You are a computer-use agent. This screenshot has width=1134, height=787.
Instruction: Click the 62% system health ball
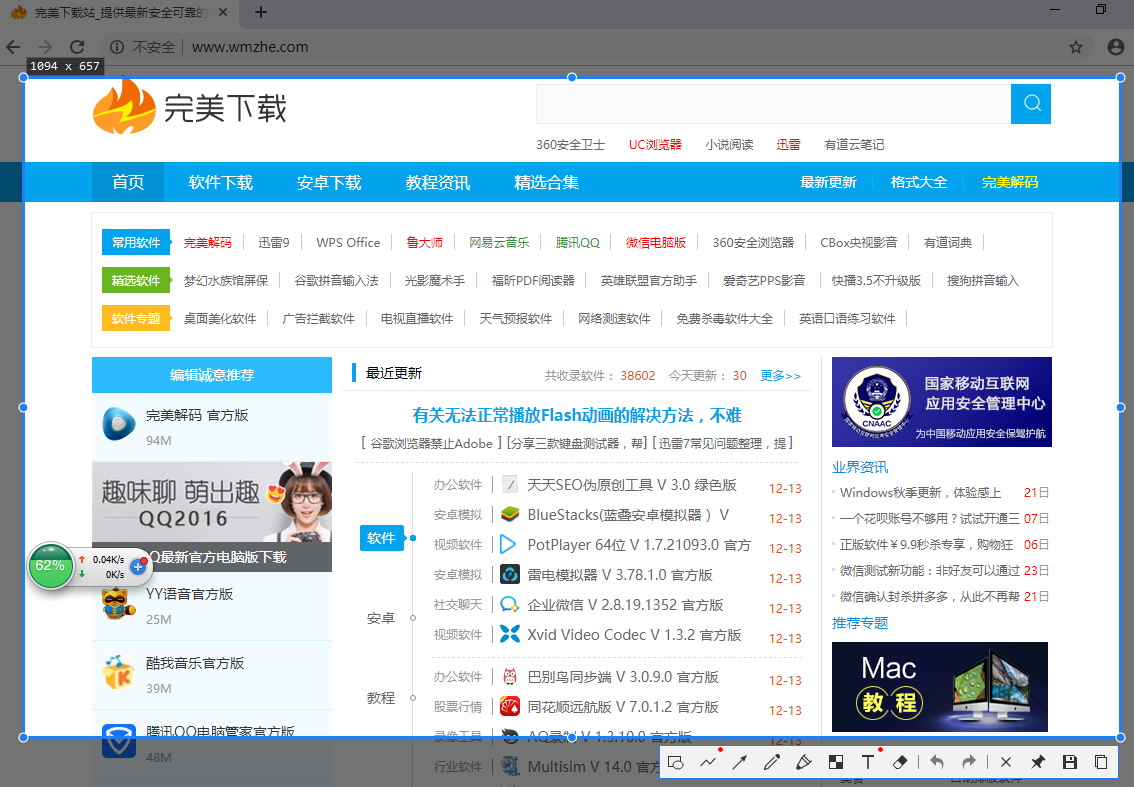point(51,566)
